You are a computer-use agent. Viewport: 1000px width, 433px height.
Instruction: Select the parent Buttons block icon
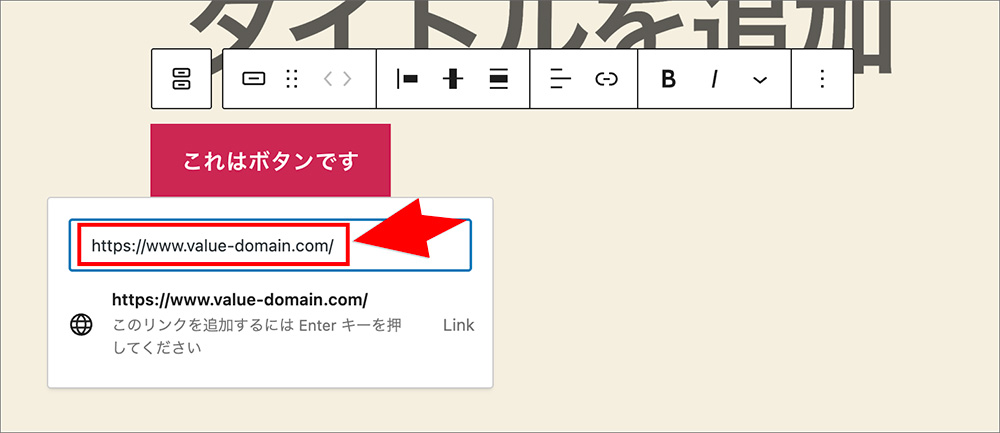(x=181, y=79)
